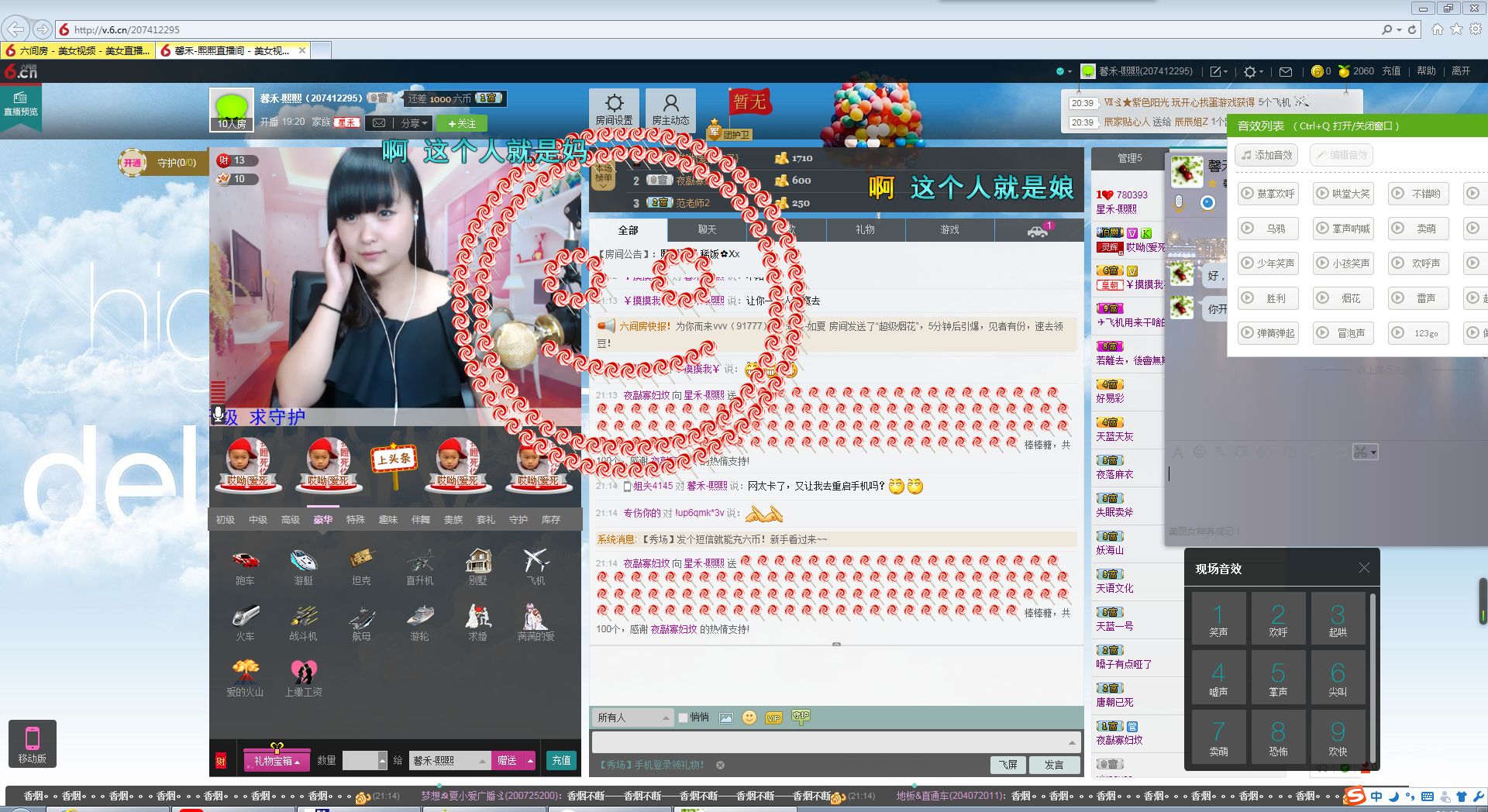The width and height of the screenshot is (1488, 812).
Task: Select the 火车 train gift
Action: tap(245, 622)
